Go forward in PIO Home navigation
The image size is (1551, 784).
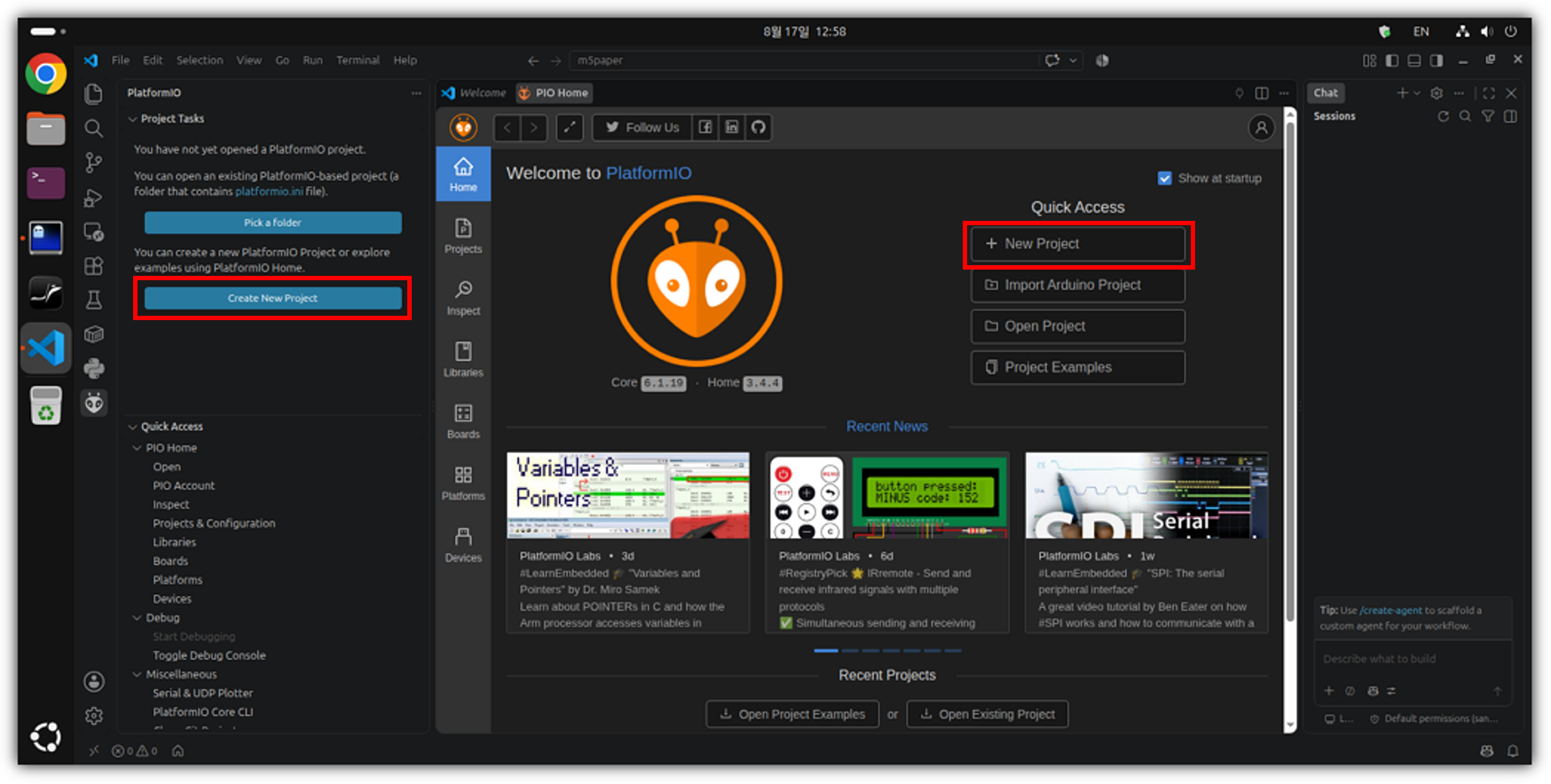[533, 128]
